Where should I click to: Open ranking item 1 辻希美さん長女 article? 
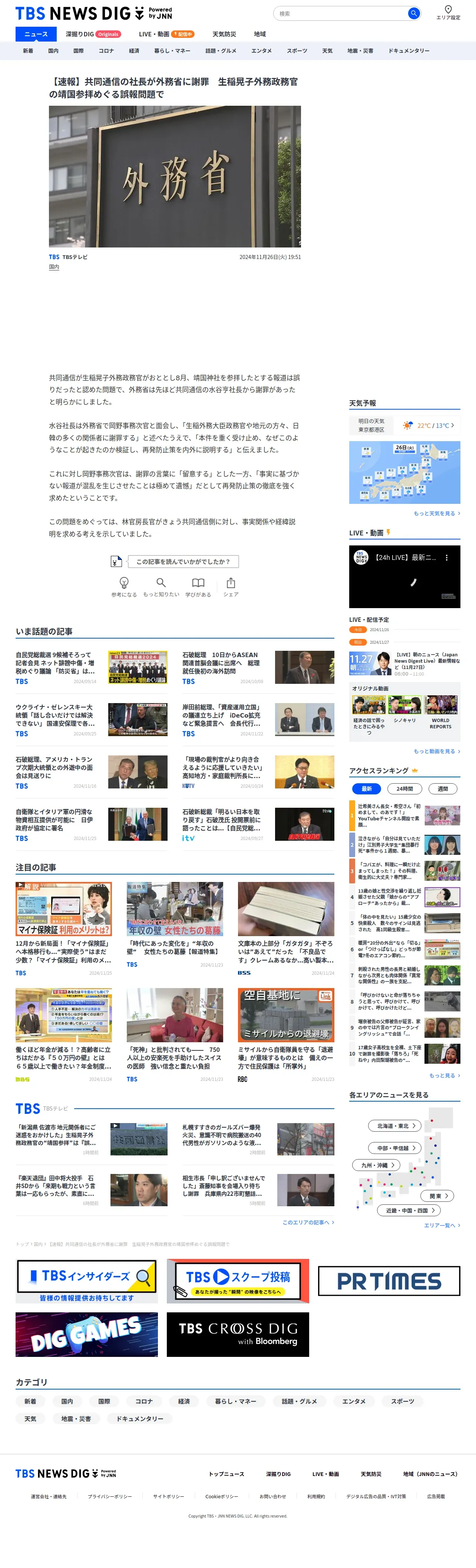[405, 815]
